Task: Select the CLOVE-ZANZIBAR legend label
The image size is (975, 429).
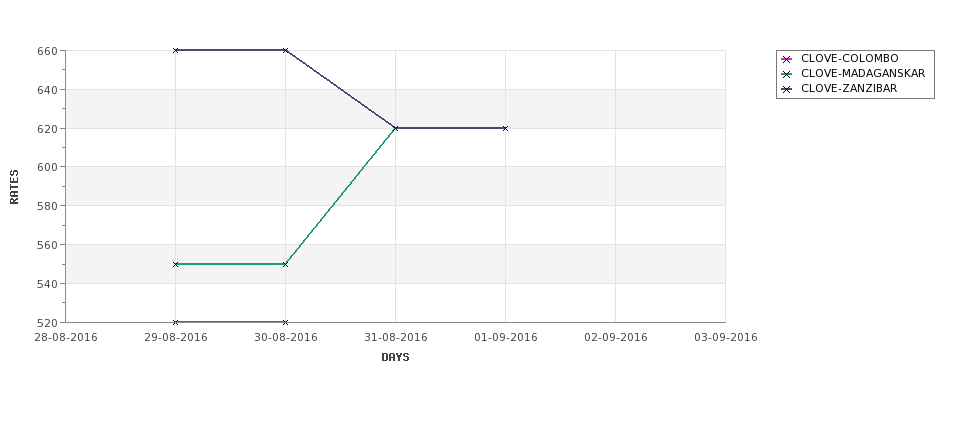Action: 849,88
